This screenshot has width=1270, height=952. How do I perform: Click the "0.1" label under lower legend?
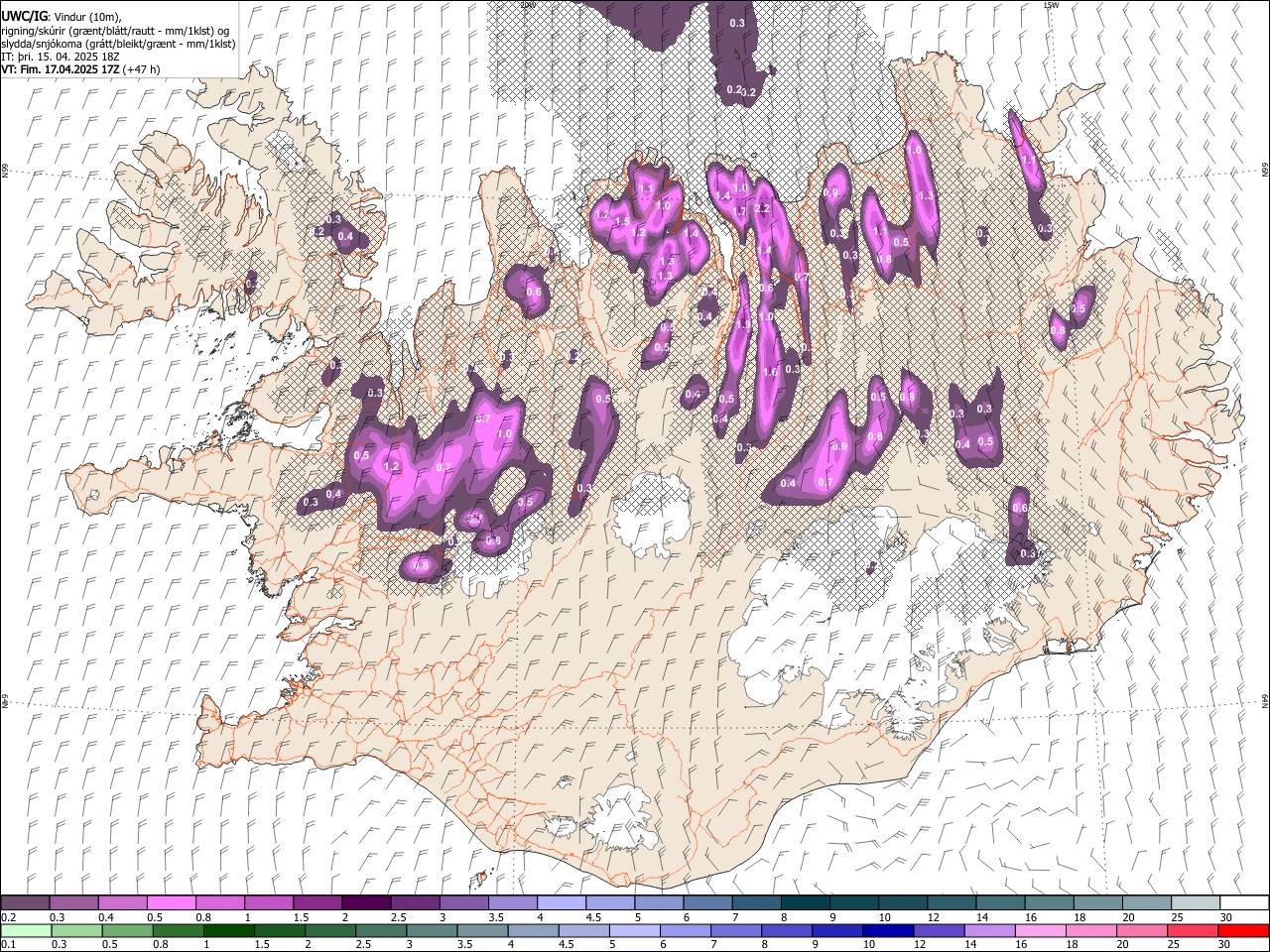[x=8, y=945]
